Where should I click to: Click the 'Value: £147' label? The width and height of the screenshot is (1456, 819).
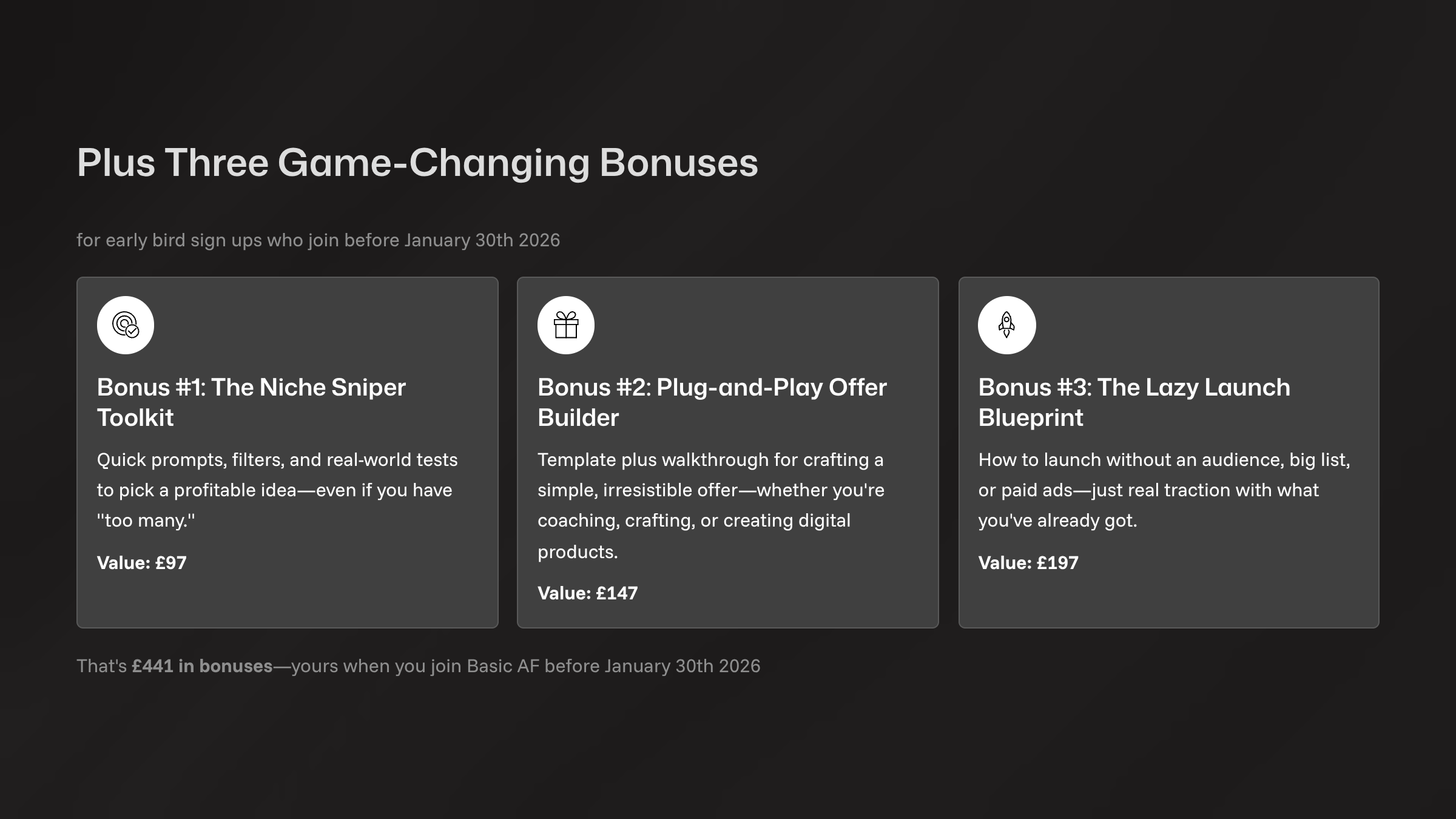[587, 593]
